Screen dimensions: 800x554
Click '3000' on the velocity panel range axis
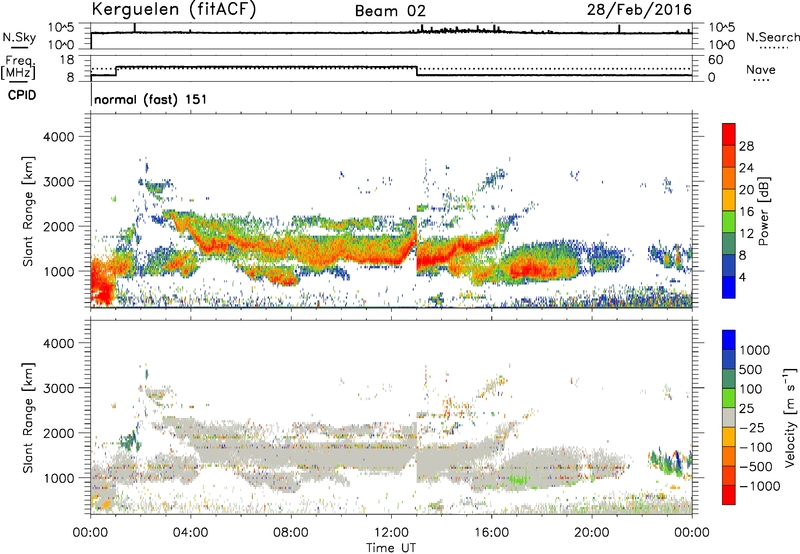click(59, 388)
